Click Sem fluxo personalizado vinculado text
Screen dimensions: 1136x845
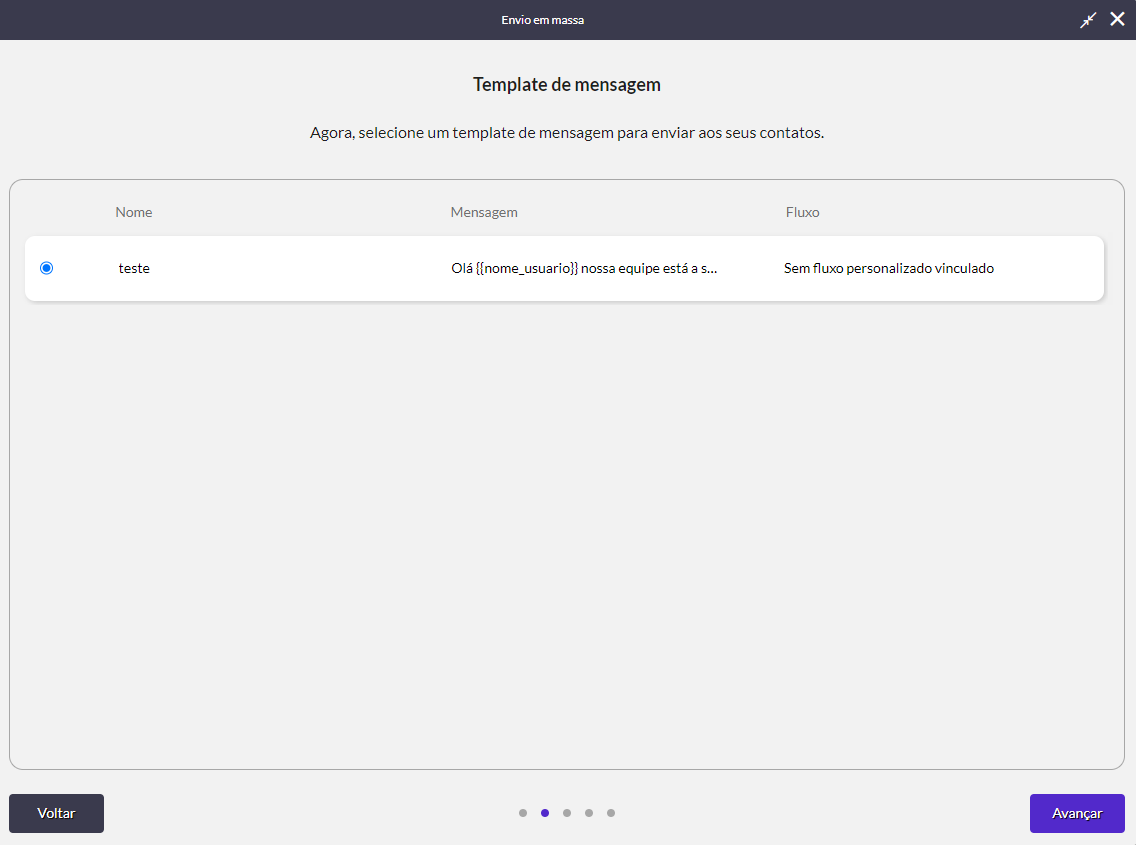[889, 268]
